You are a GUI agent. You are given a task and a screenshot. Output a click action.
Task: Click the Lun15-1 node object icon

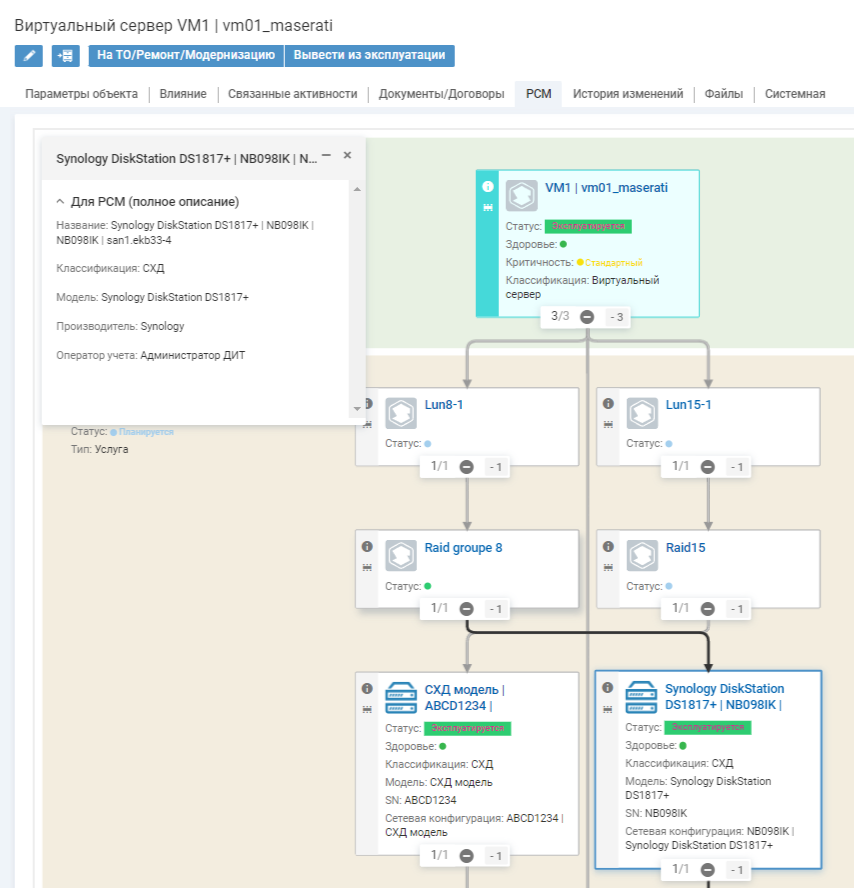642,413
